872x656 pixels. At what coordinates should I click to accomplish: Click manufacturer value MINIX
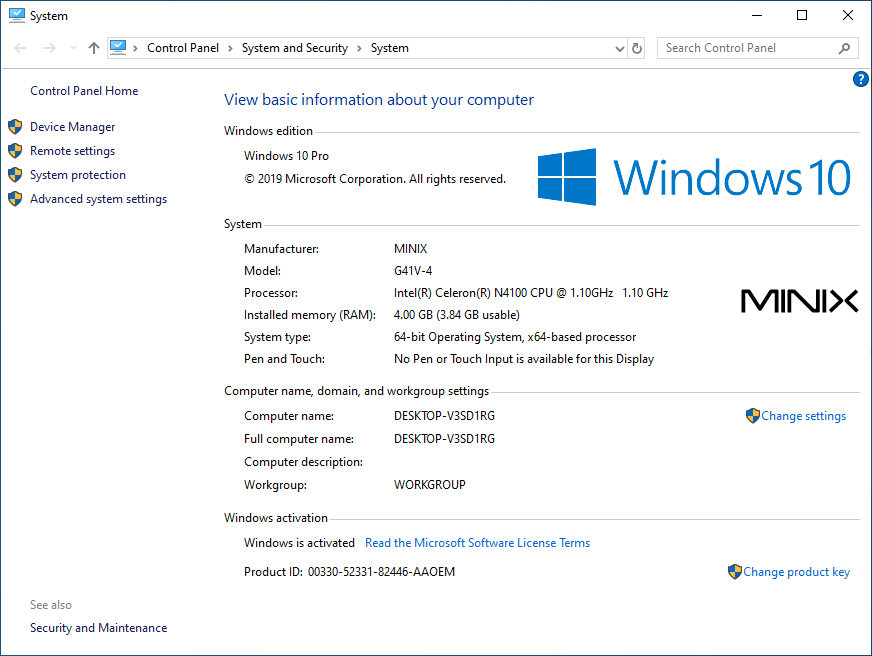410,249
